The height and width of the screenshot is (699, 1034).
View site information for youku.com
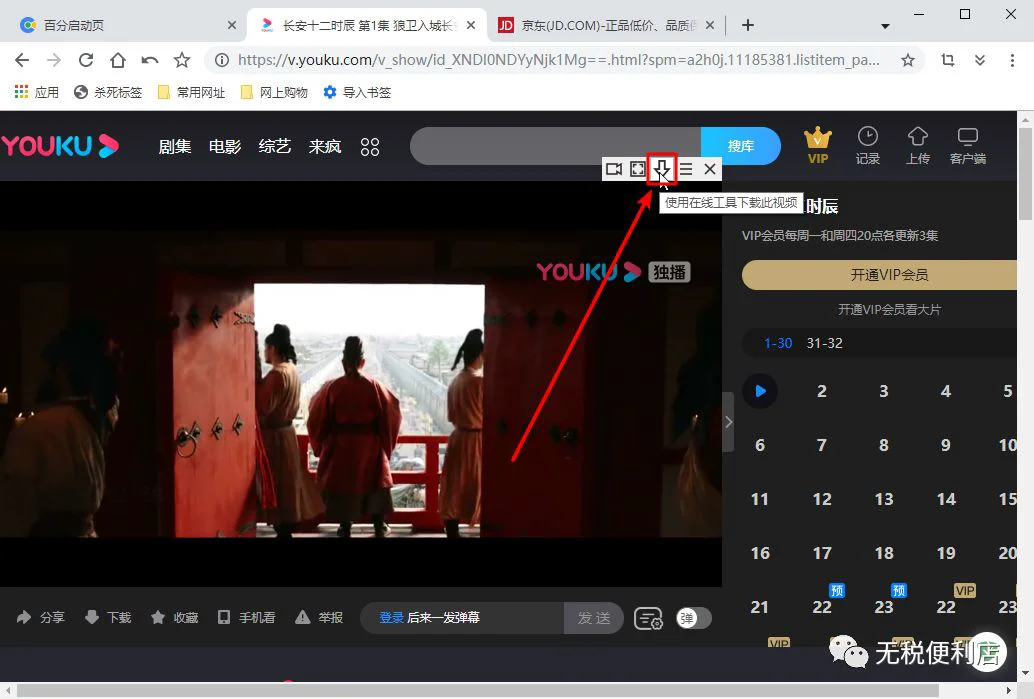pyautogui.click(x=222, y=60)
